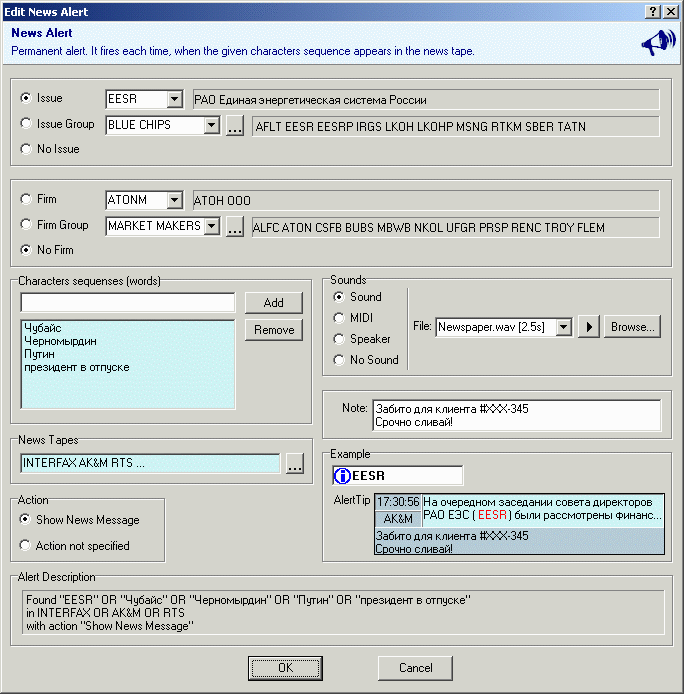
Task: Click the Remove word button
Action: coord(274,330)
